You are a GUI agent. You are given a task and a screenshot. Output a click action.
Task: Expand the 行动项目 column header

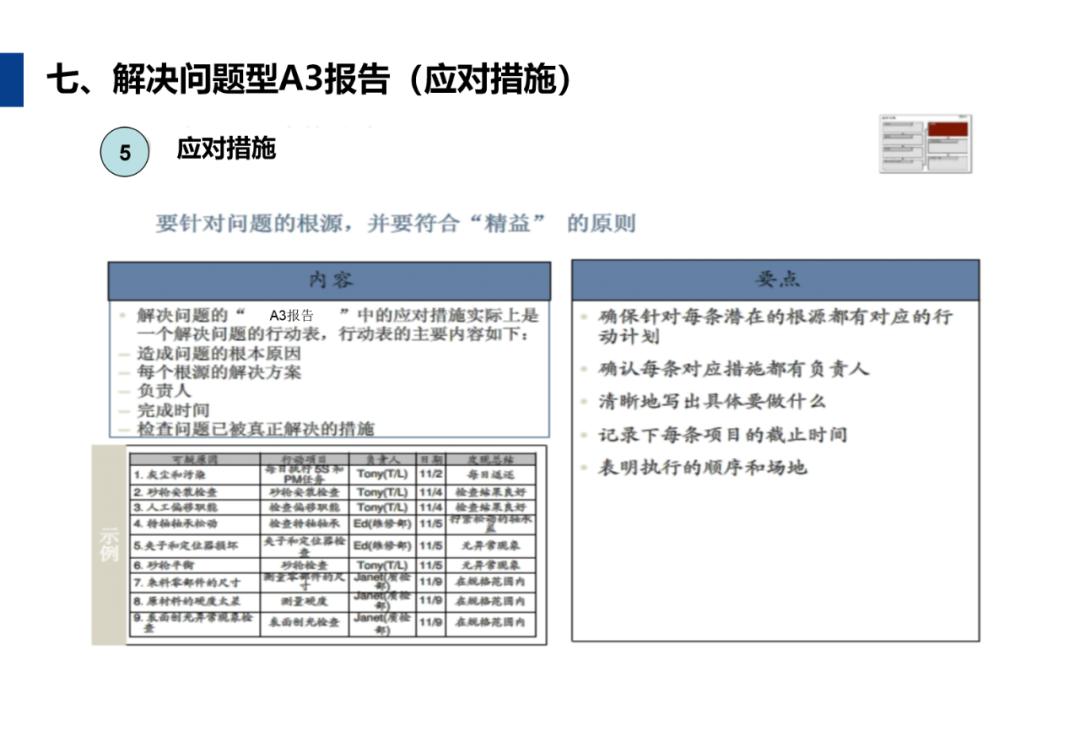pyautogui.click(x=301, y=458)
